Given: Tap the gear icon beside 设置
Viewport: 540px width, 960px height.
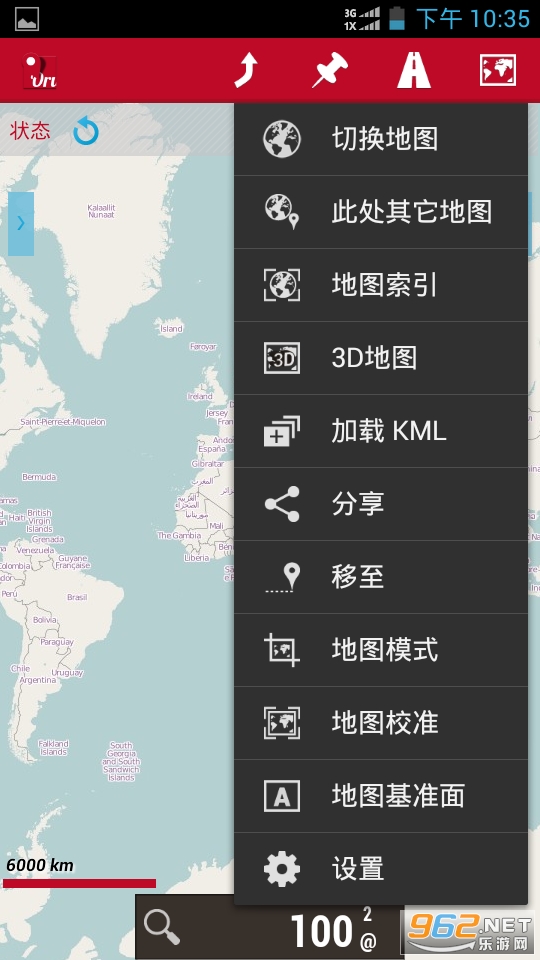Looking at the screenshot, I should (282, 868).
